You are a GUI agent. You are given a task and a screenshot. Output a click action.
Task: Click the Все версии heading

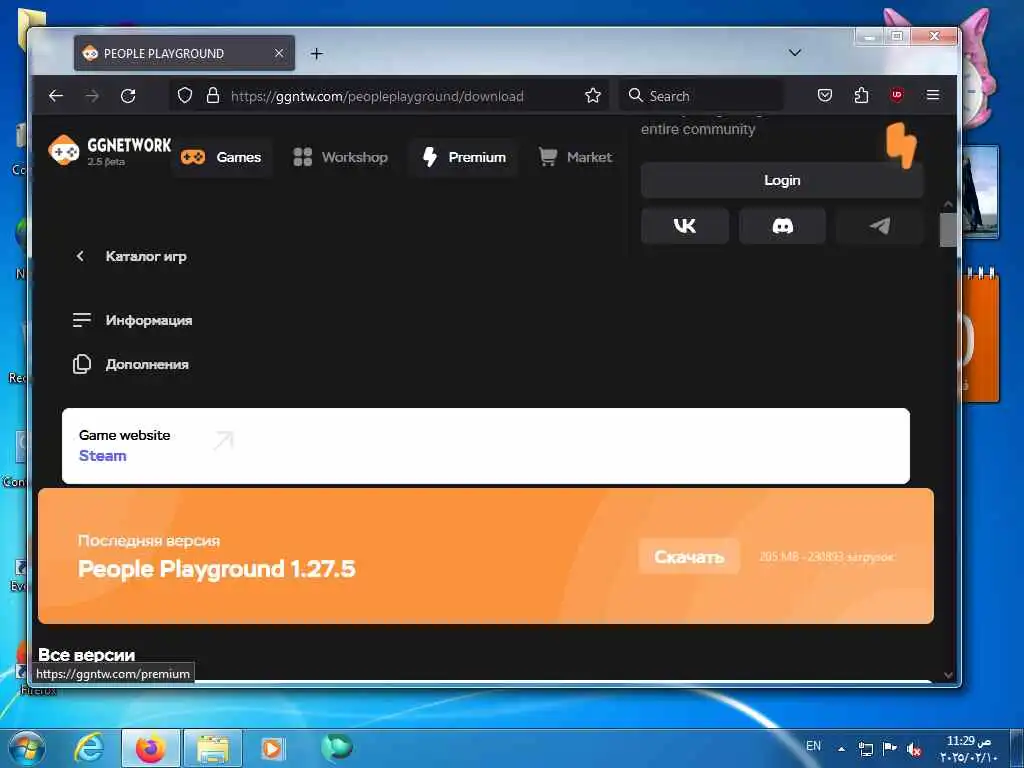pos(87,654)
